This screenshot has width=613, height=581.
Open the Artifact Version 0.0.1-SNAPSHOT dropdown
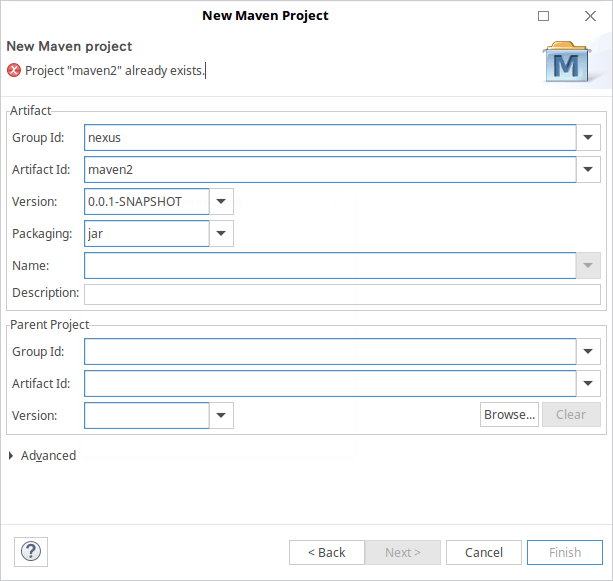[221, 201]
